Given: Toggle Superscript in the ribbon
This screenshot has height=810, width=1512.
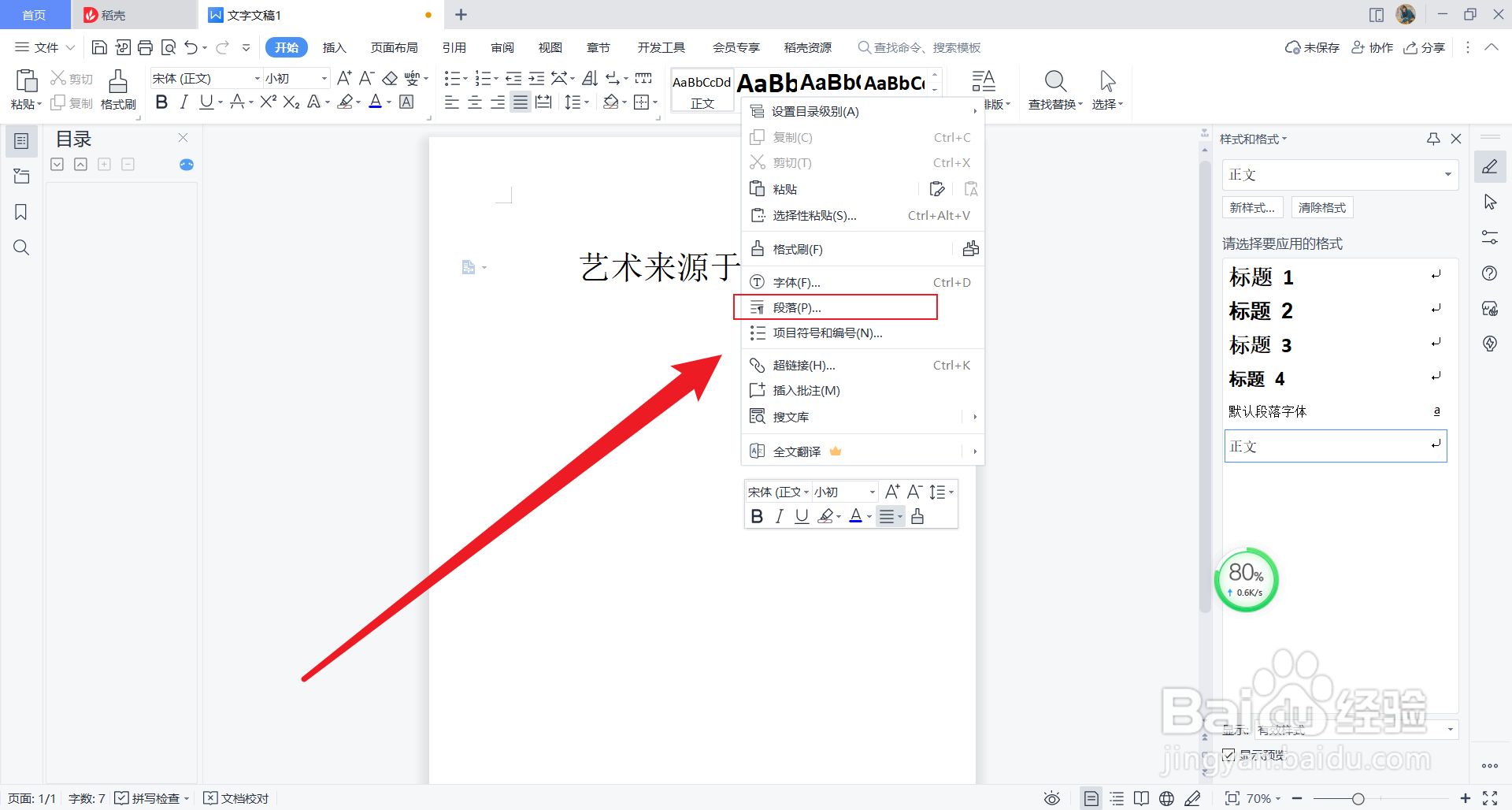Looking at the screenshot, I should [268, 102].
